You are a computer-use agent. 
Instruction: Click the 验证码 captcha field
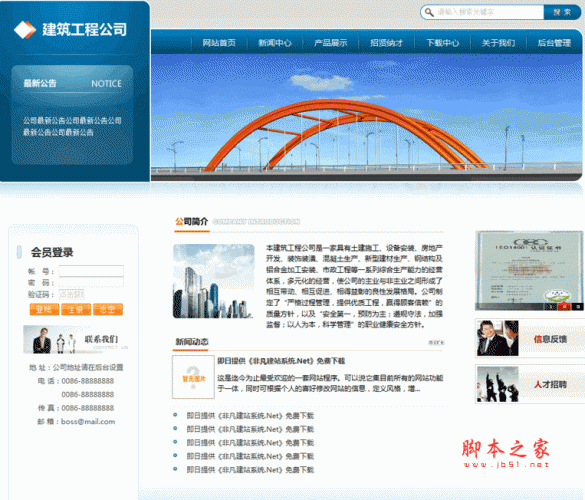(x=72, y=294)
